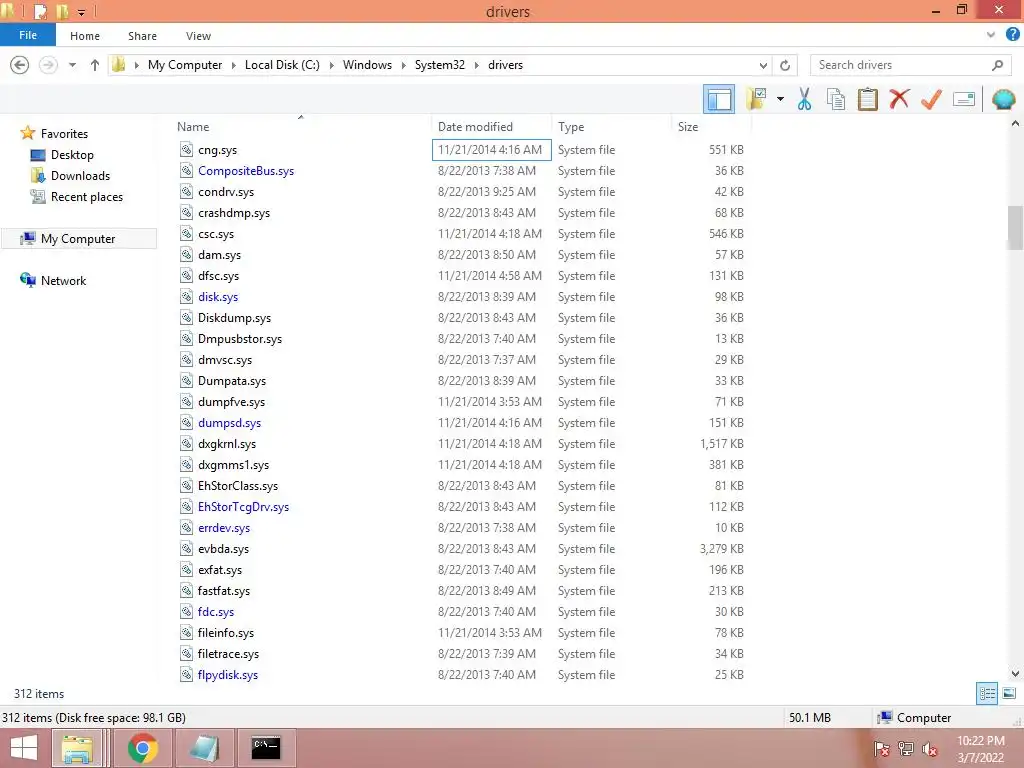1024x768 pixels.
Task: Click the muted volume tray icon
Action: (x=929, y=749)
